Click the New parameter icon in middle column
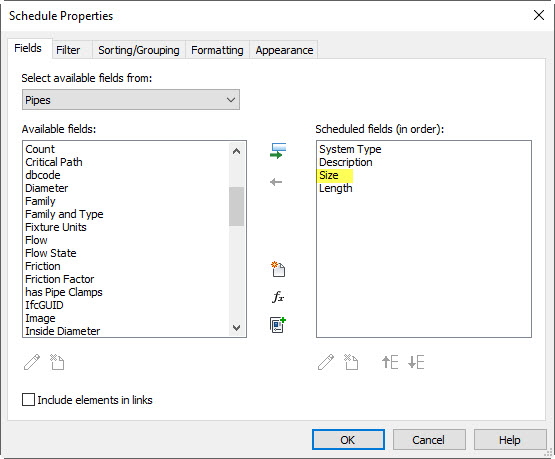The image size is (555, 459). tap(278, 269)
